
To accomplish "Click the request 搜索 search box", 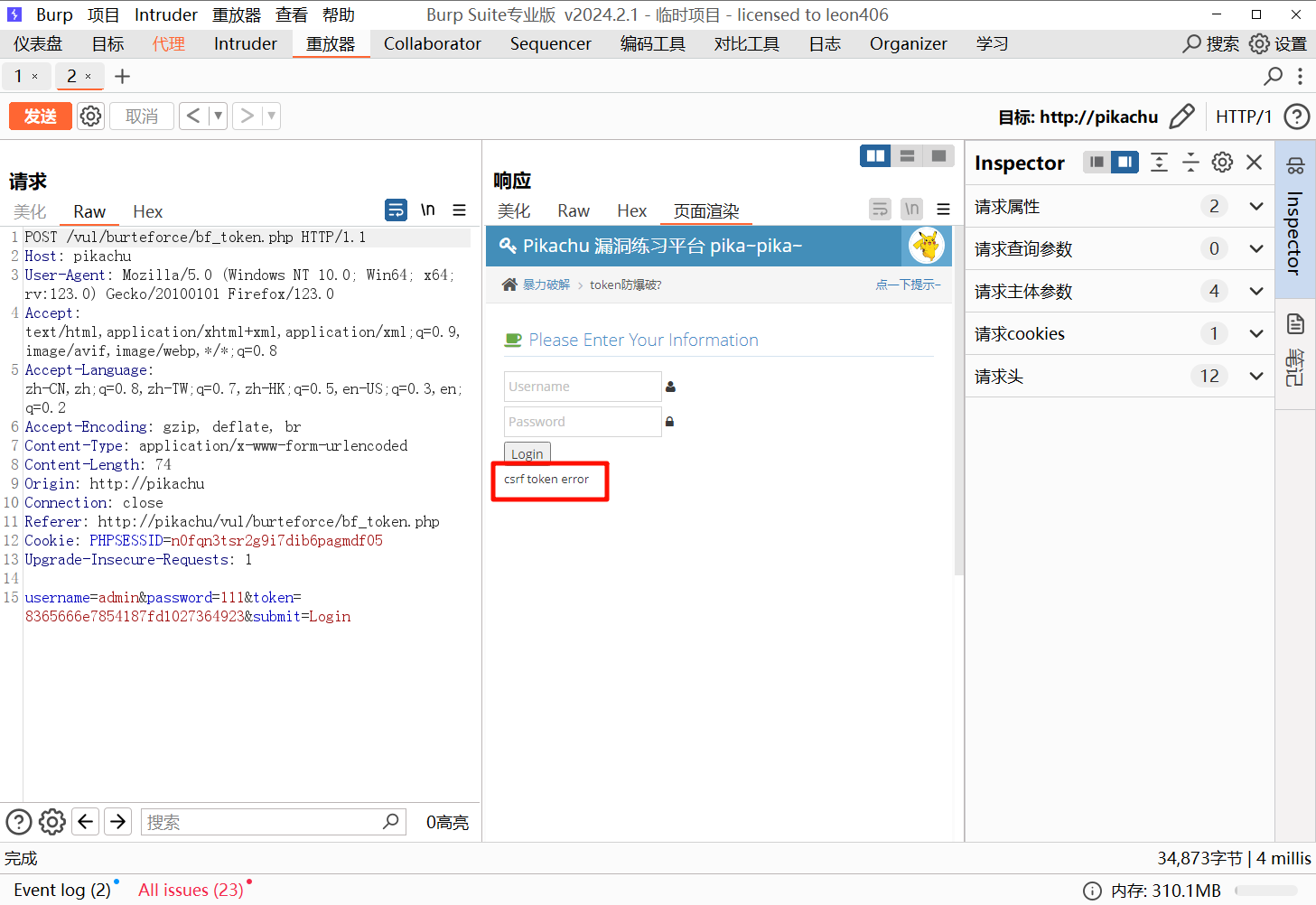I will pos(273,822).
